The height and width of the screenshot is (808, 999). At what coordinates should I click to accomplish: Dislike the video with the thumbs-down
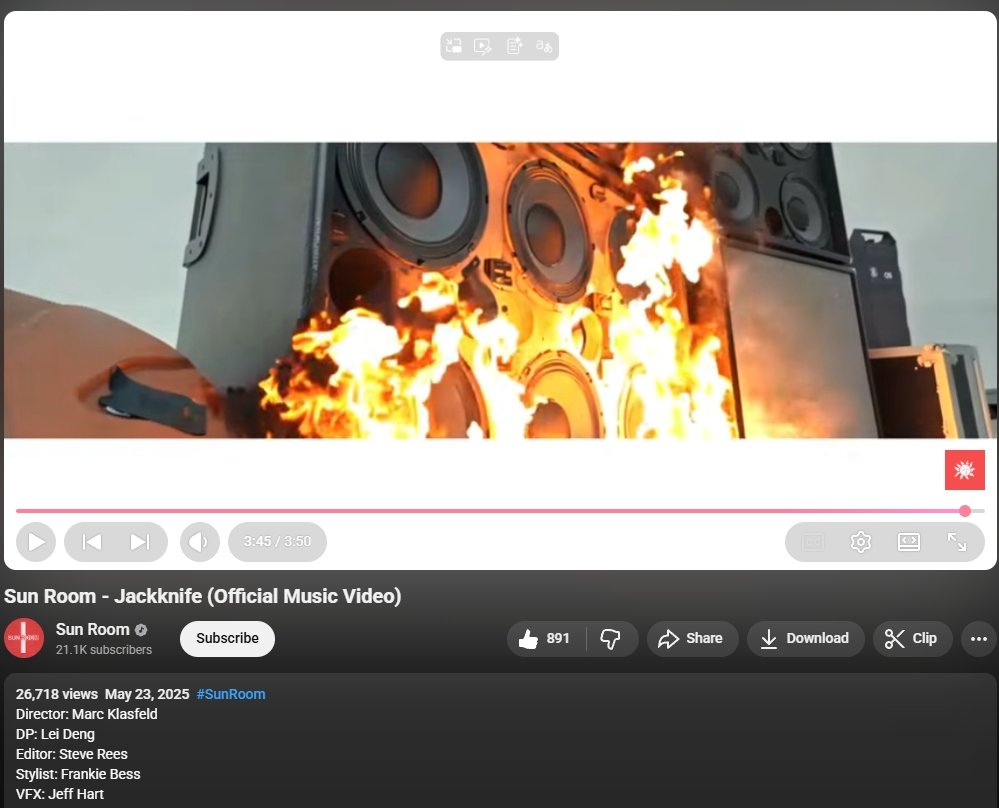[611, 638]
